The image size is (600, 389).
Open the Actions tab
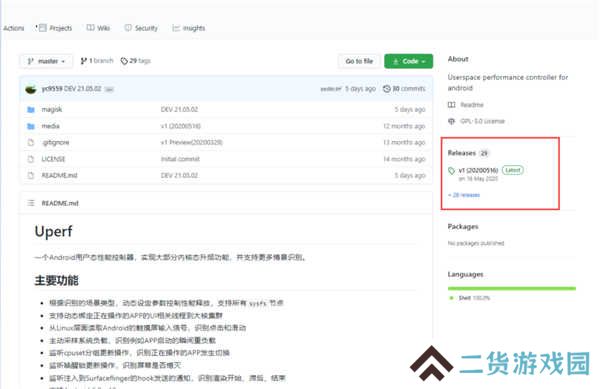pos(14,28)
